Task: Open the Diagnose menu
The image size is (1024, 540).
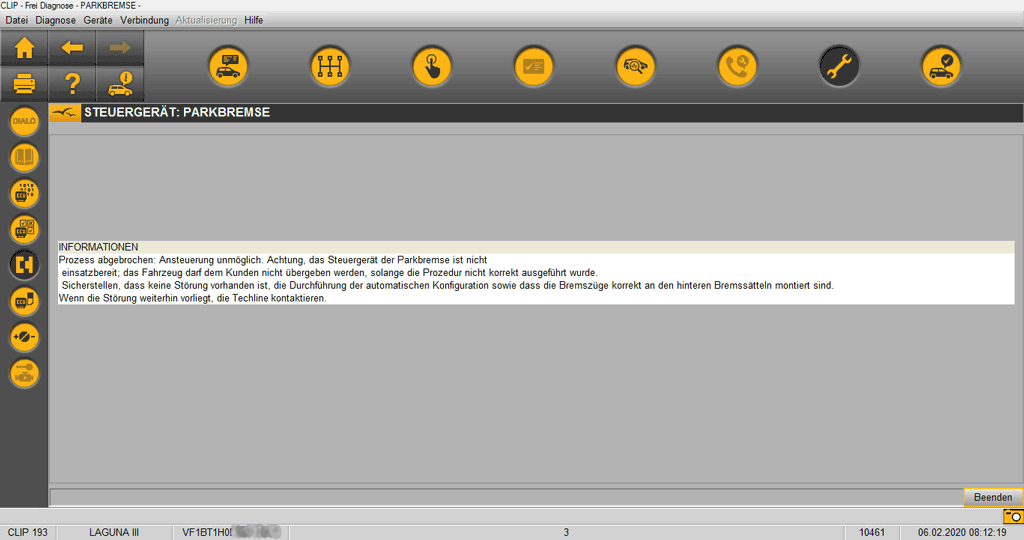Action: [55, 20]
